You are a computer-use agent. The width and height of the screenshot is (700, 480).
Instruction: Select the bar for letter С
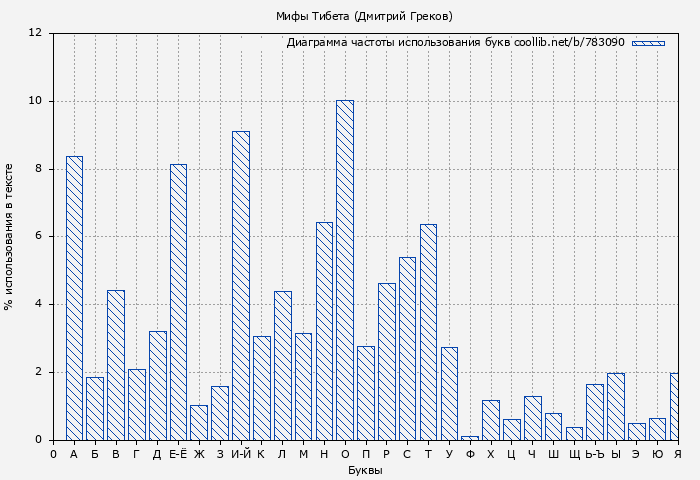407,348
